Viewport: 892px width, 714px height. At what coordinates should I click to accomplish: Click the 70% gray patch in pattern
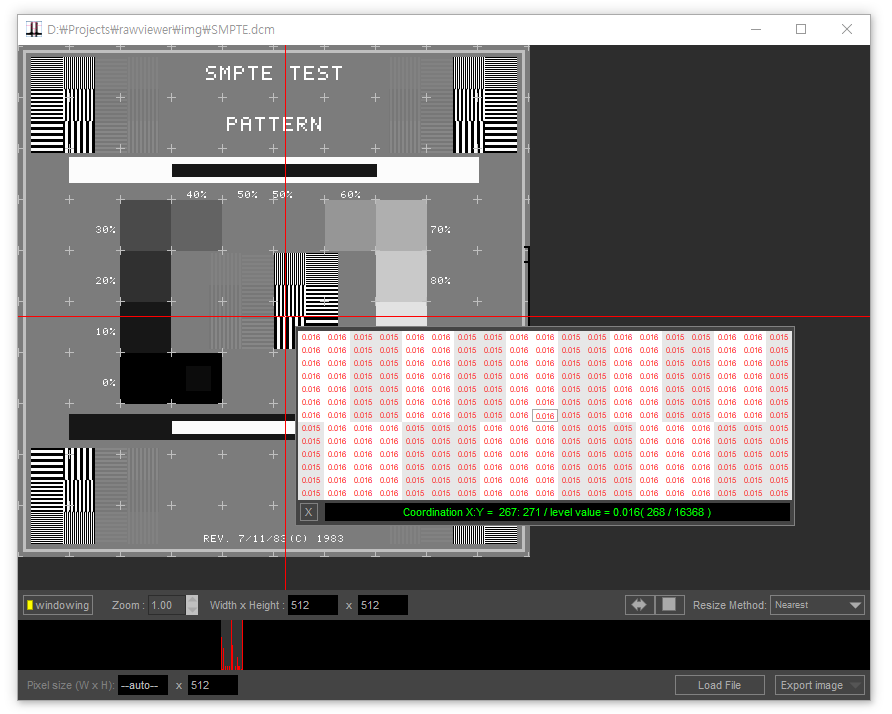click(x=401, y=225)
